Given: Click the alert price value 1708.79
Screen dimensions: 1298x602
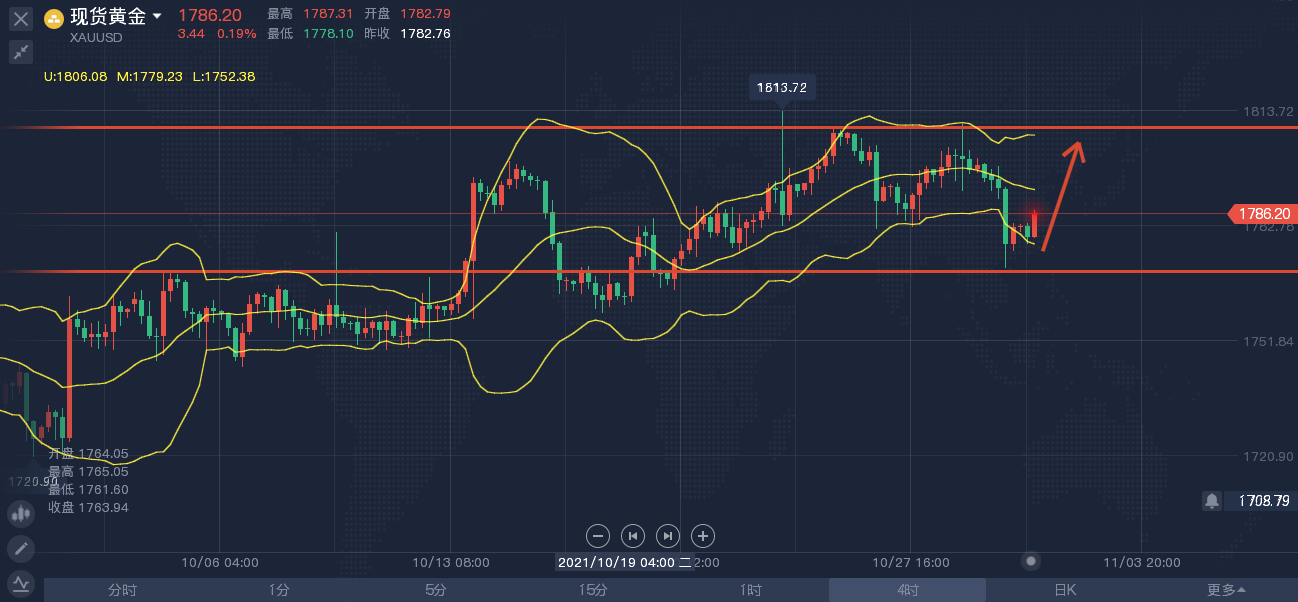Looking at the screenshot, I should pos(1263,500).
